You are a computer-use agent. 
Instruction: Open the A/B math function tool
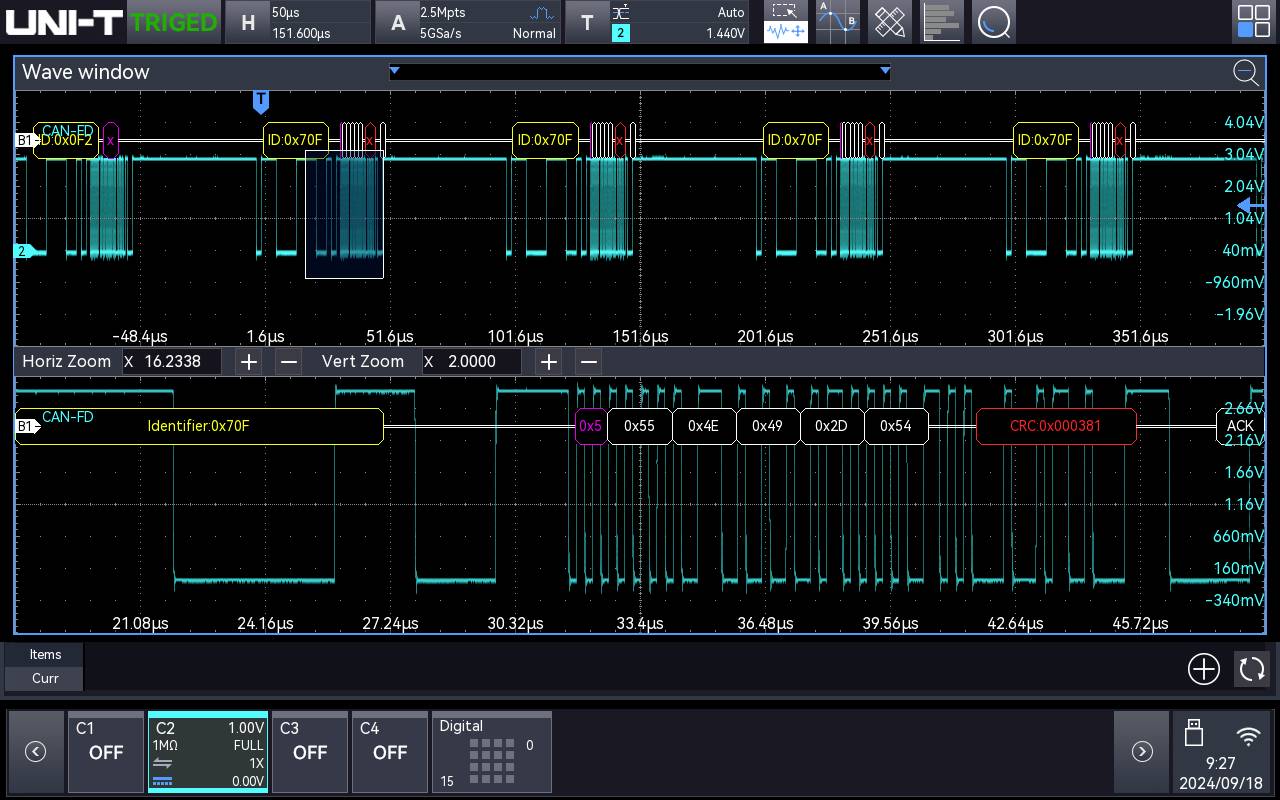pos(837,22)
